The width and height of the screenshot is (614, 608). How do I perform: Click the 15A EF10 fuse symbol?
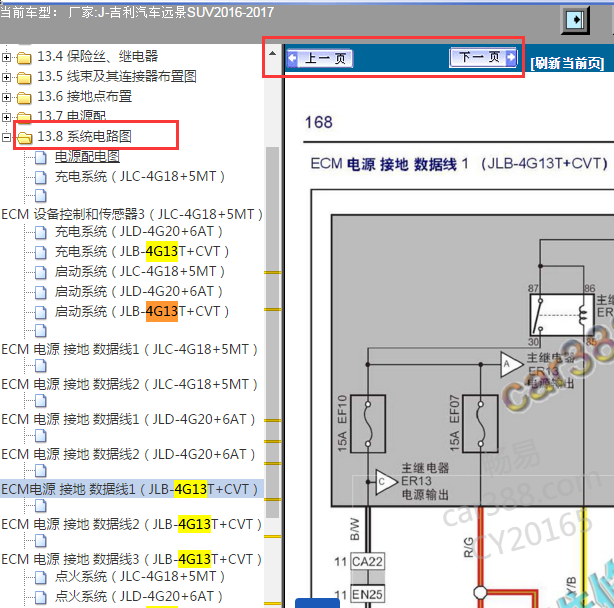click(368, 424)
